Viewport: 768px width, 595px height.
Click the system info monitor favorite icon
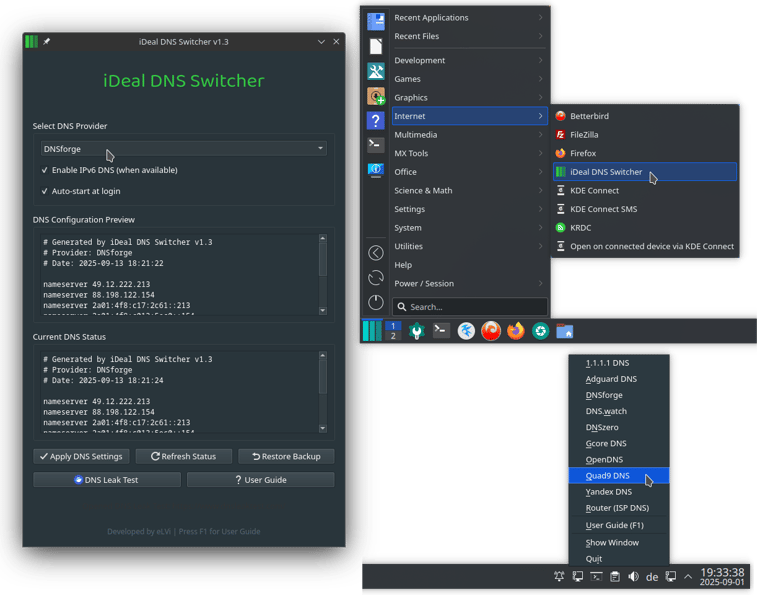(x=376, y=170)
